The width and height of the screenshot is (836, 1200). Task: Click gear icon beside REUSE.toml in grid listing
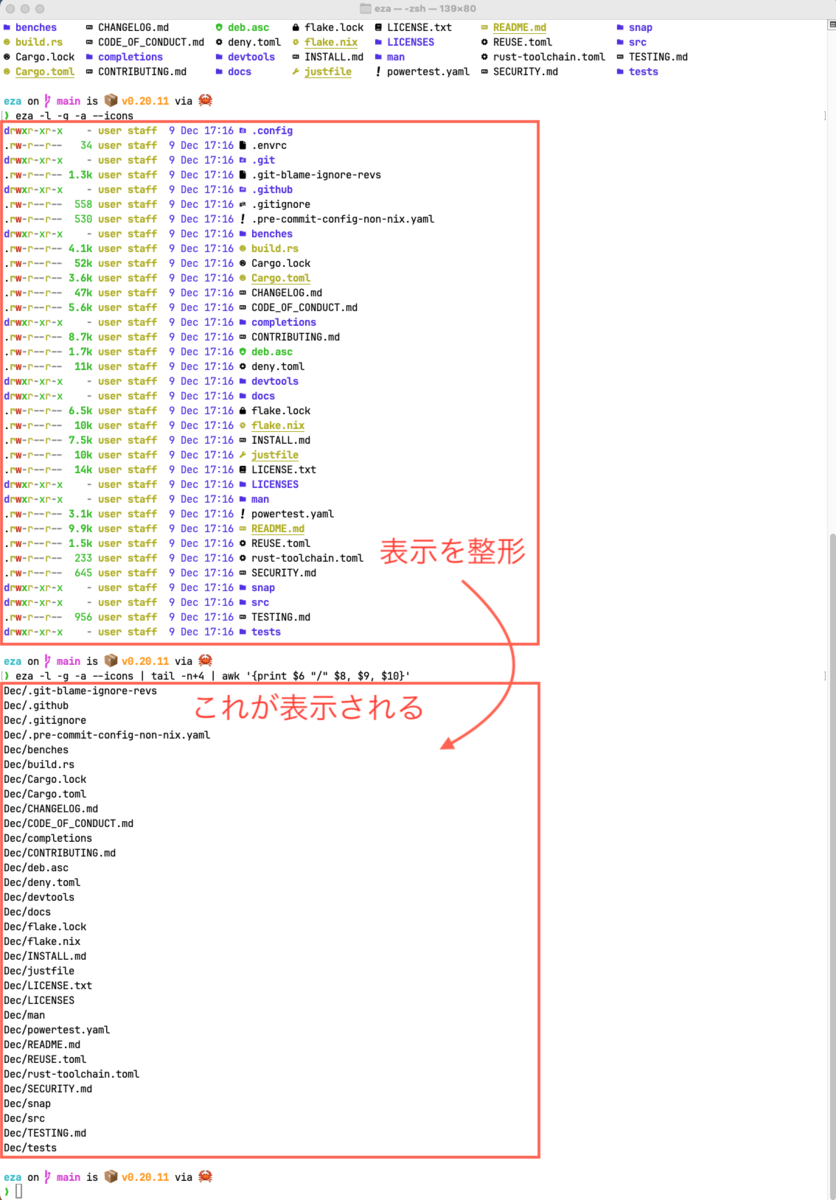[x=484, y=43]
